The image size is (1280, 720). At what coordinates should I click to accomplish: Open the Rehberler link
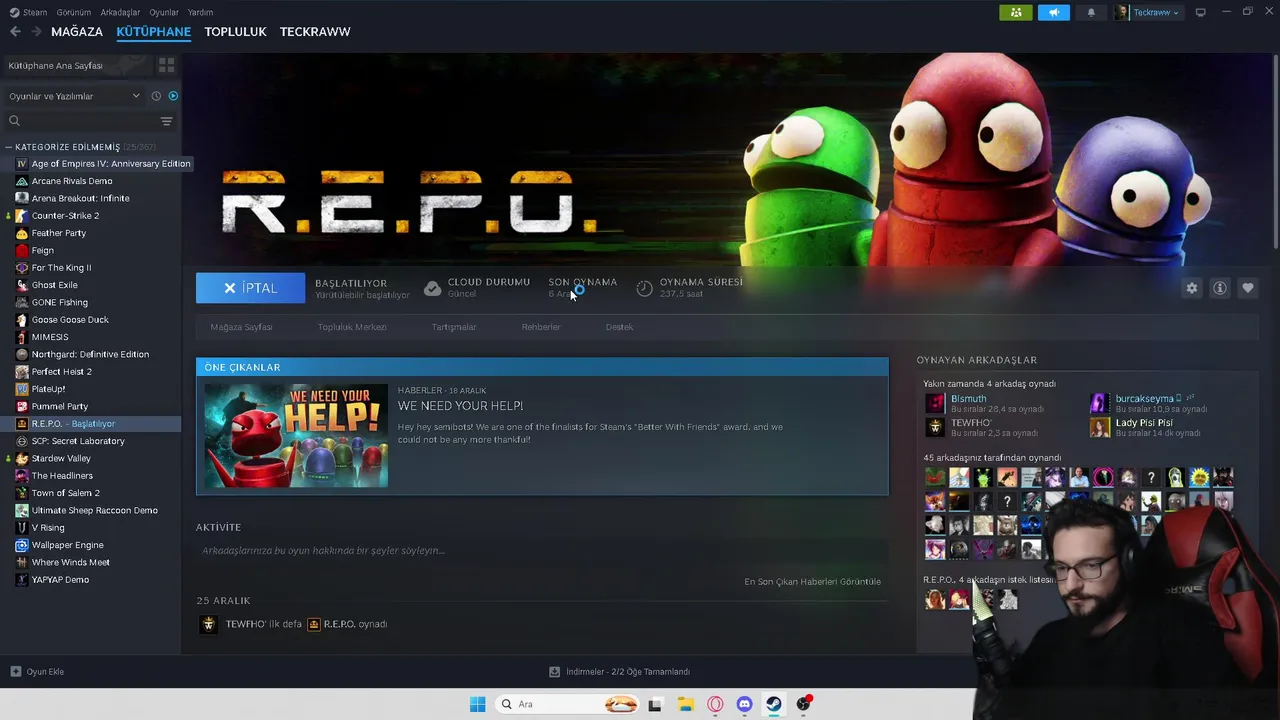coord(541,327)
